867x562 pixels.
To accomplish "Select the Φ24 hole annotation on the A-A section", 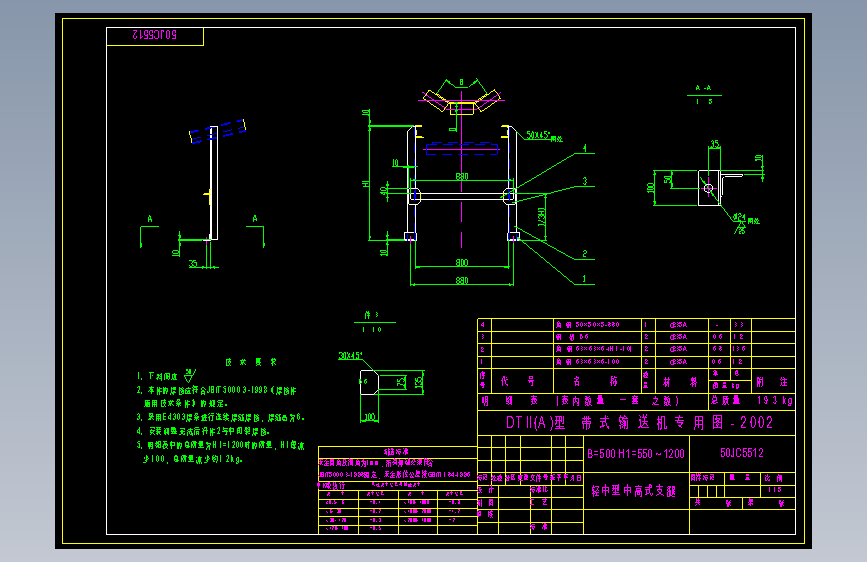I will tap(740, 217).
